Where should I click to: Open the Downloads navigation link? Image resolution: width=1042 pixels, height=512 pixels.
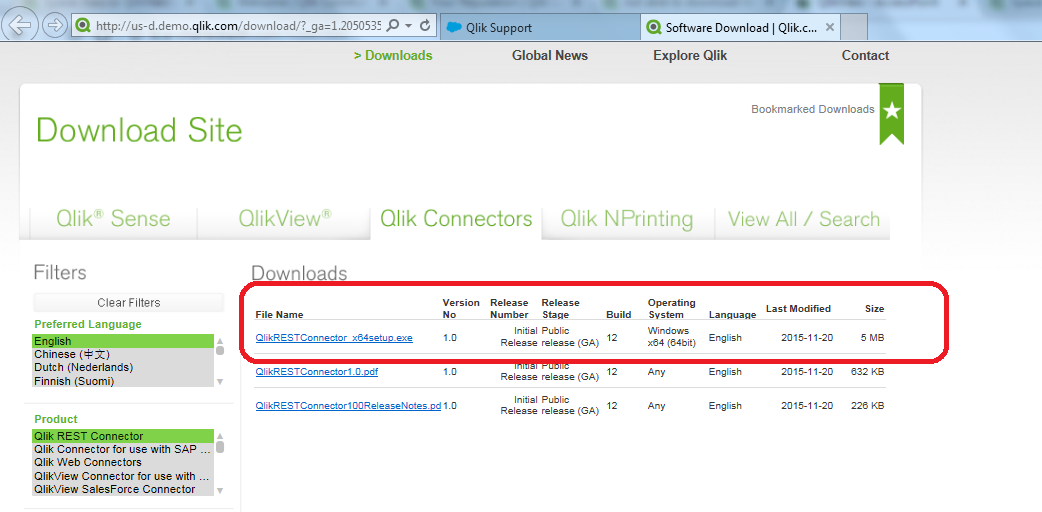393,56
